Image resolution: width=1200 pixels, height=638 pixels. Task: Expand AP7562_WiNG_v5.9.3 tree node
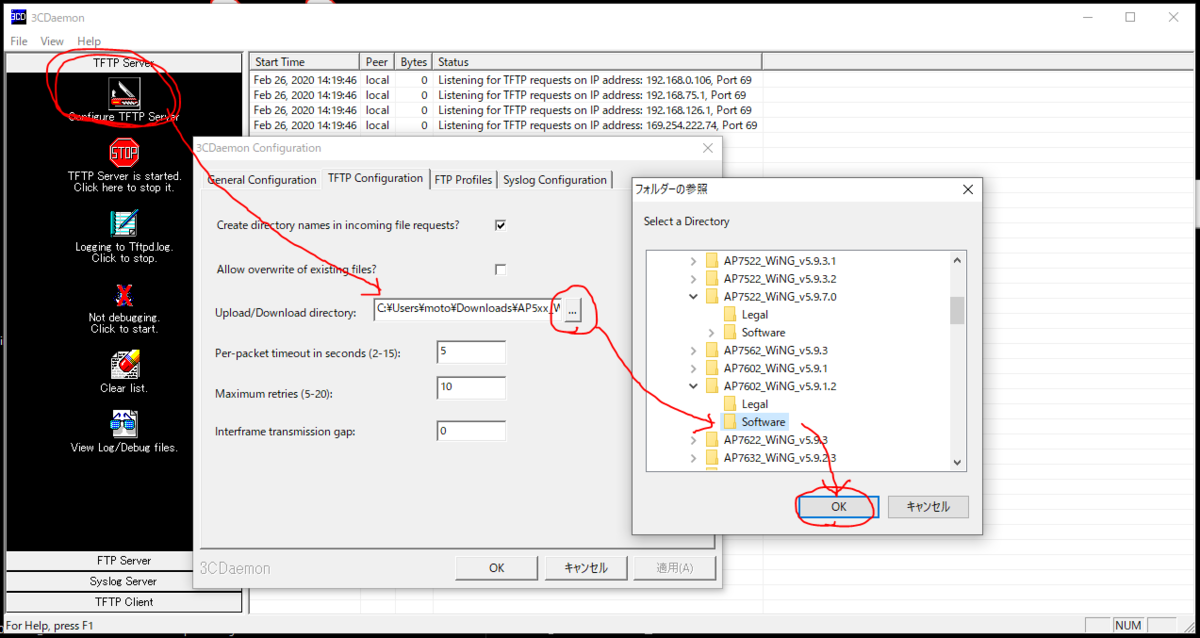click(693, 350)
